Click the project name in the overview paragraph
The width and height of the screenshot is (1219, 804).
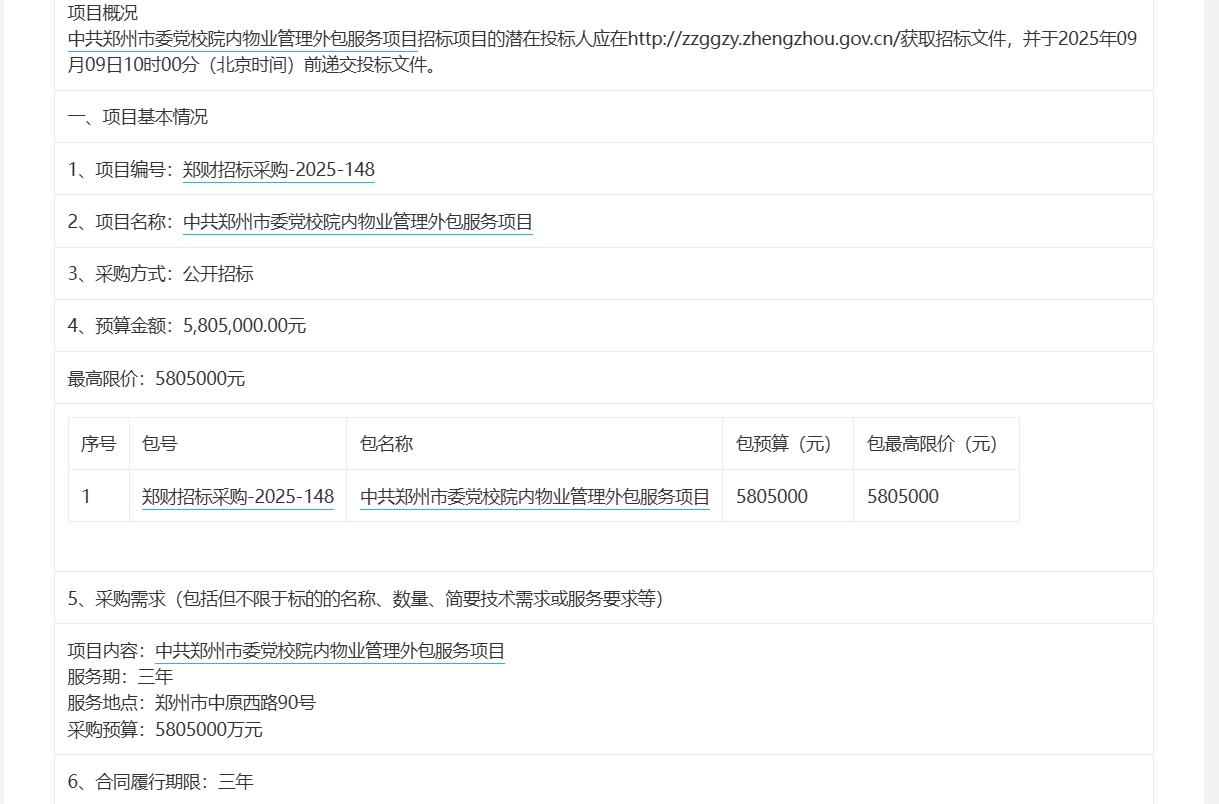point(242,39)
